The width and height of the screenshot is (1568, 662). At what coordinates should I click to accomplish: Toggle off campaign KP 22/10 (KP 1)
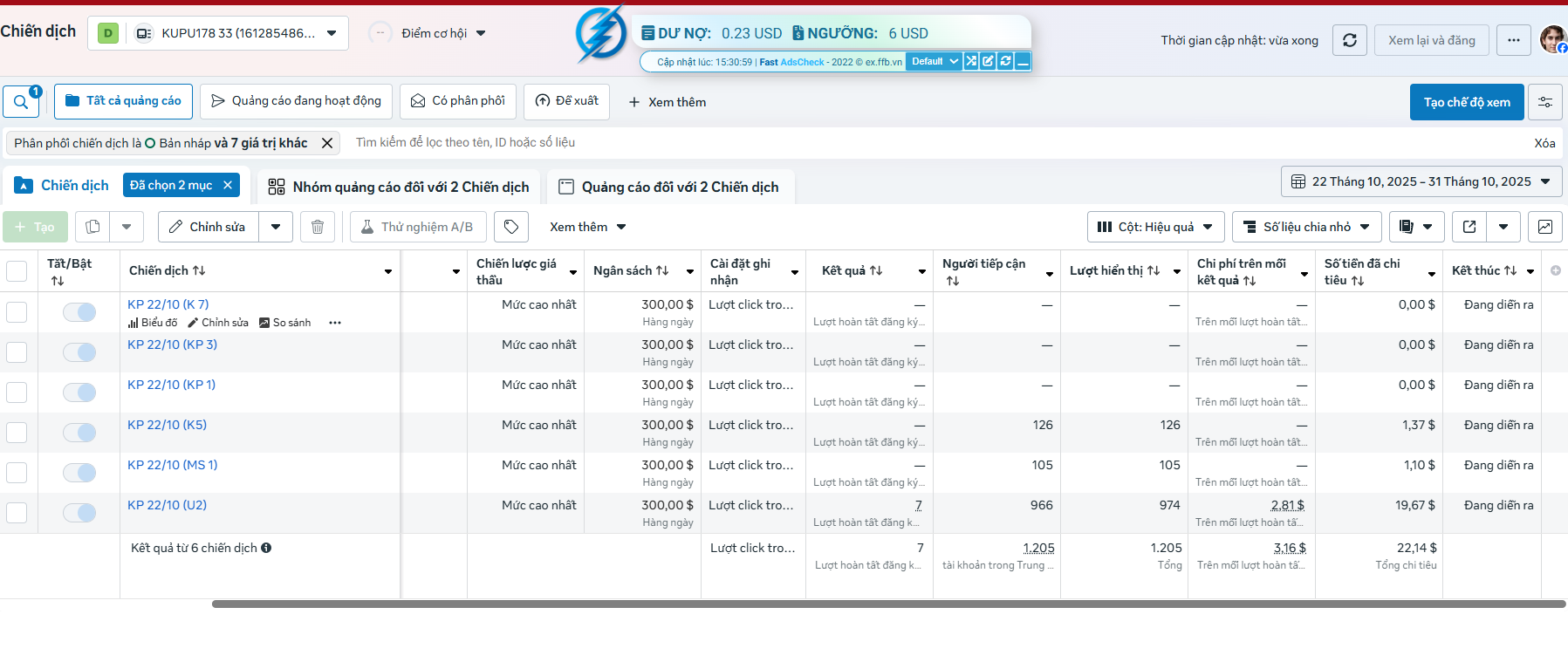[x=79, y=392]
